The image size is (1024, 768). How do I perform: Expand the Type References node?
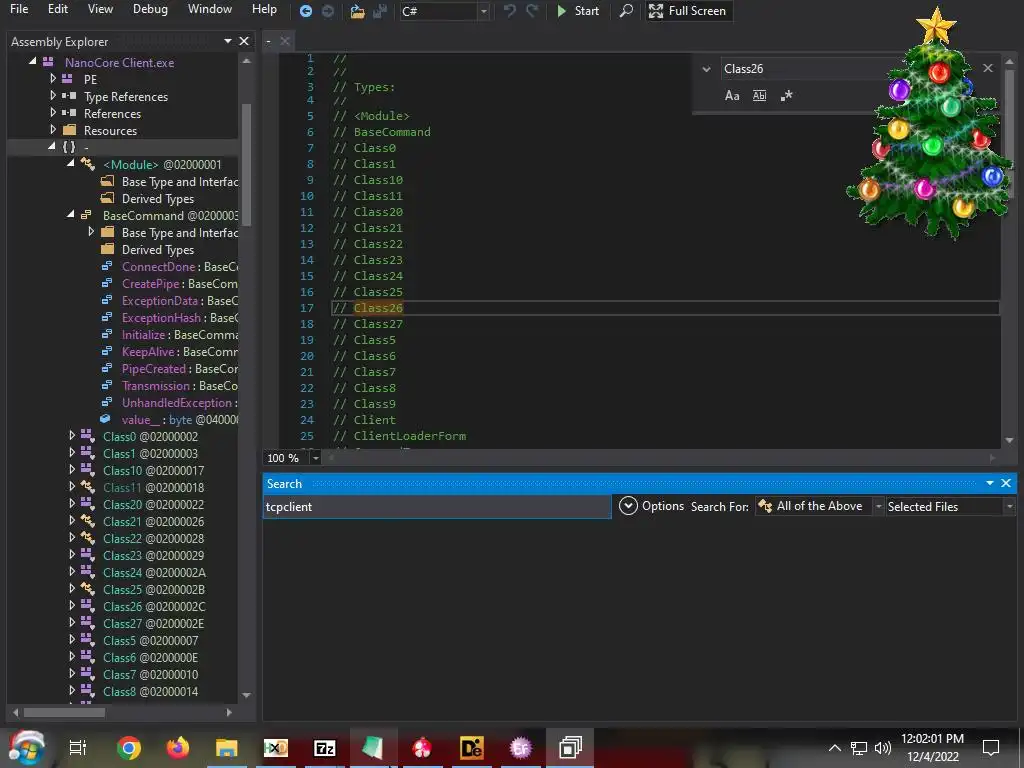click(x=53, y=96)
